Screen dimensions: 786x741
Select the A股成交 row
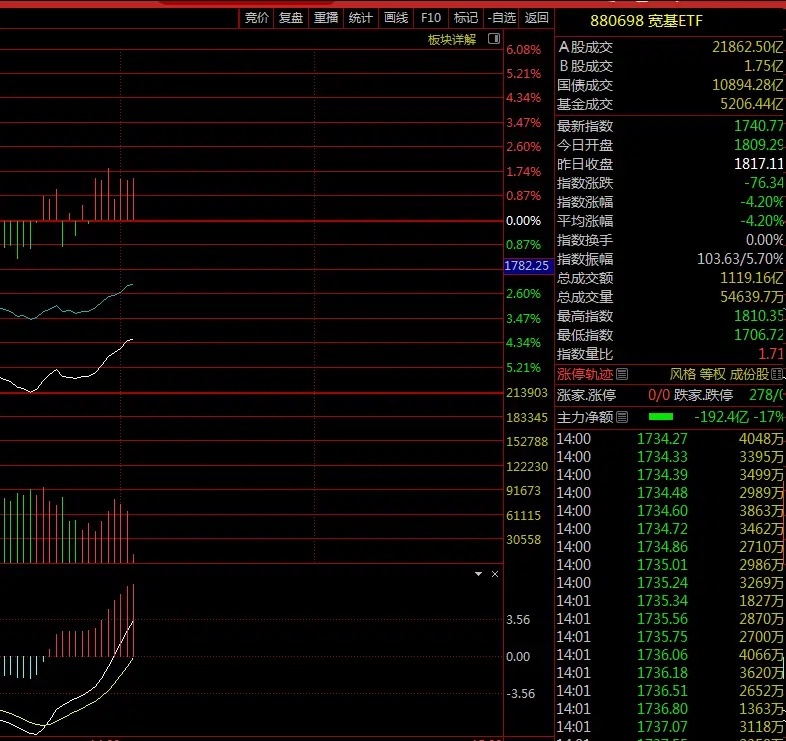click(670, 47)
